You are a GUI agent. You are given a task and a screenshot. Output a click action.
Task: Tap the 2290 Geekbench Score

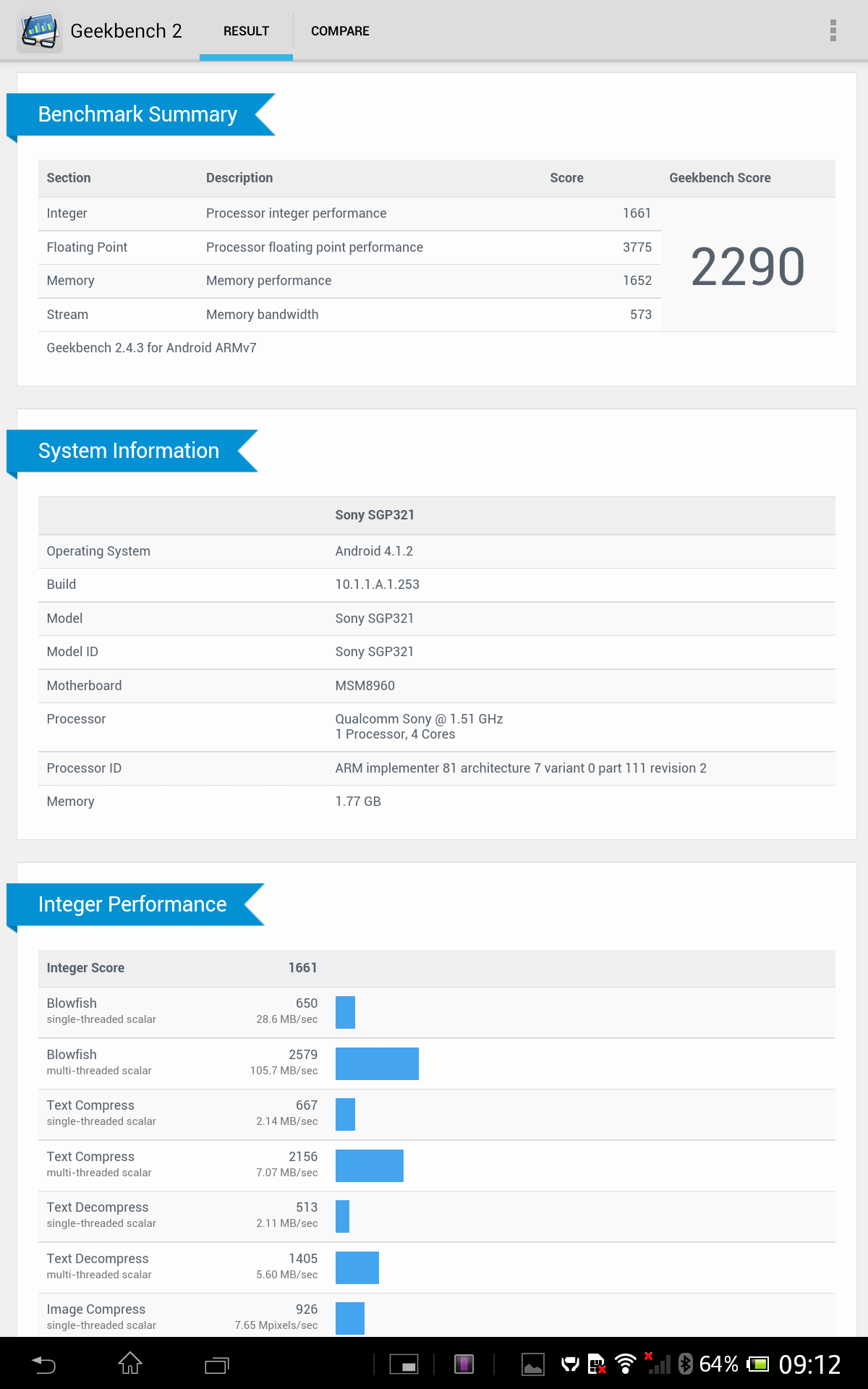pyautogui.click(x=747, y=267)
